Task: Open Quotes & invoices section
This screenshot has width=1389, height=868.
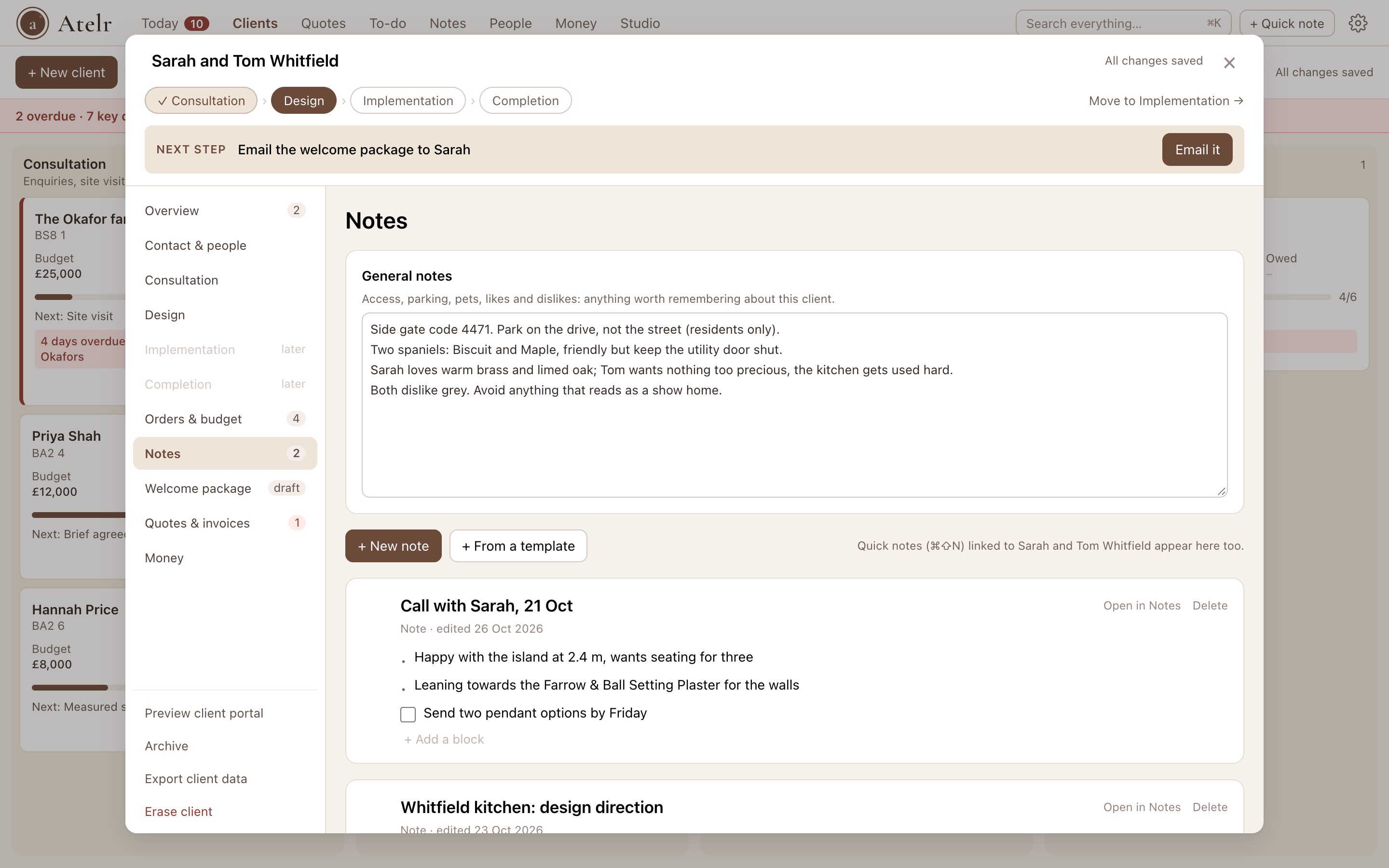Action: coord(225,523)
